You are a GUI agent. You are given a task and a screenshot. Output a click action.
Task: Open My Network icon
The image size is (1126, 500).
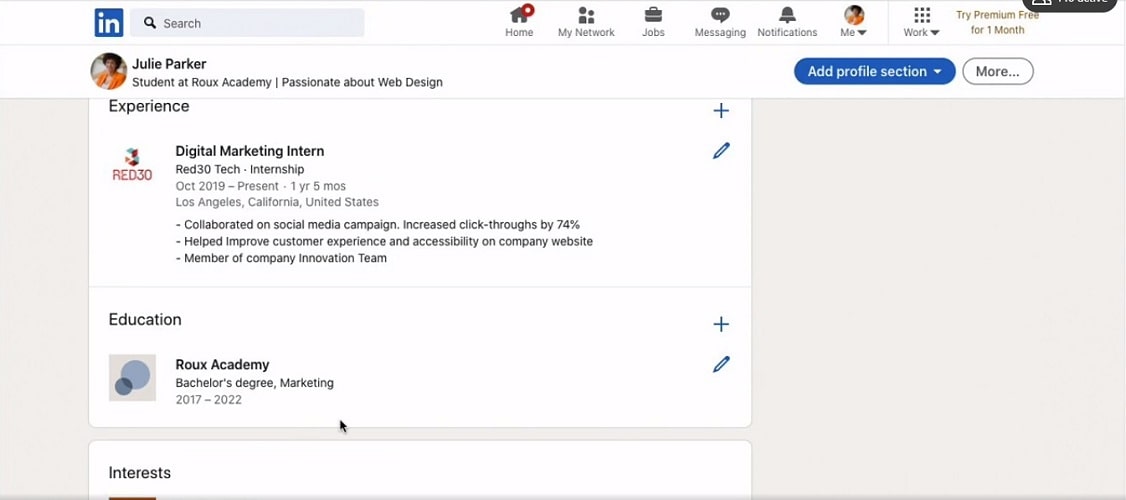click(x=586, y=15)
